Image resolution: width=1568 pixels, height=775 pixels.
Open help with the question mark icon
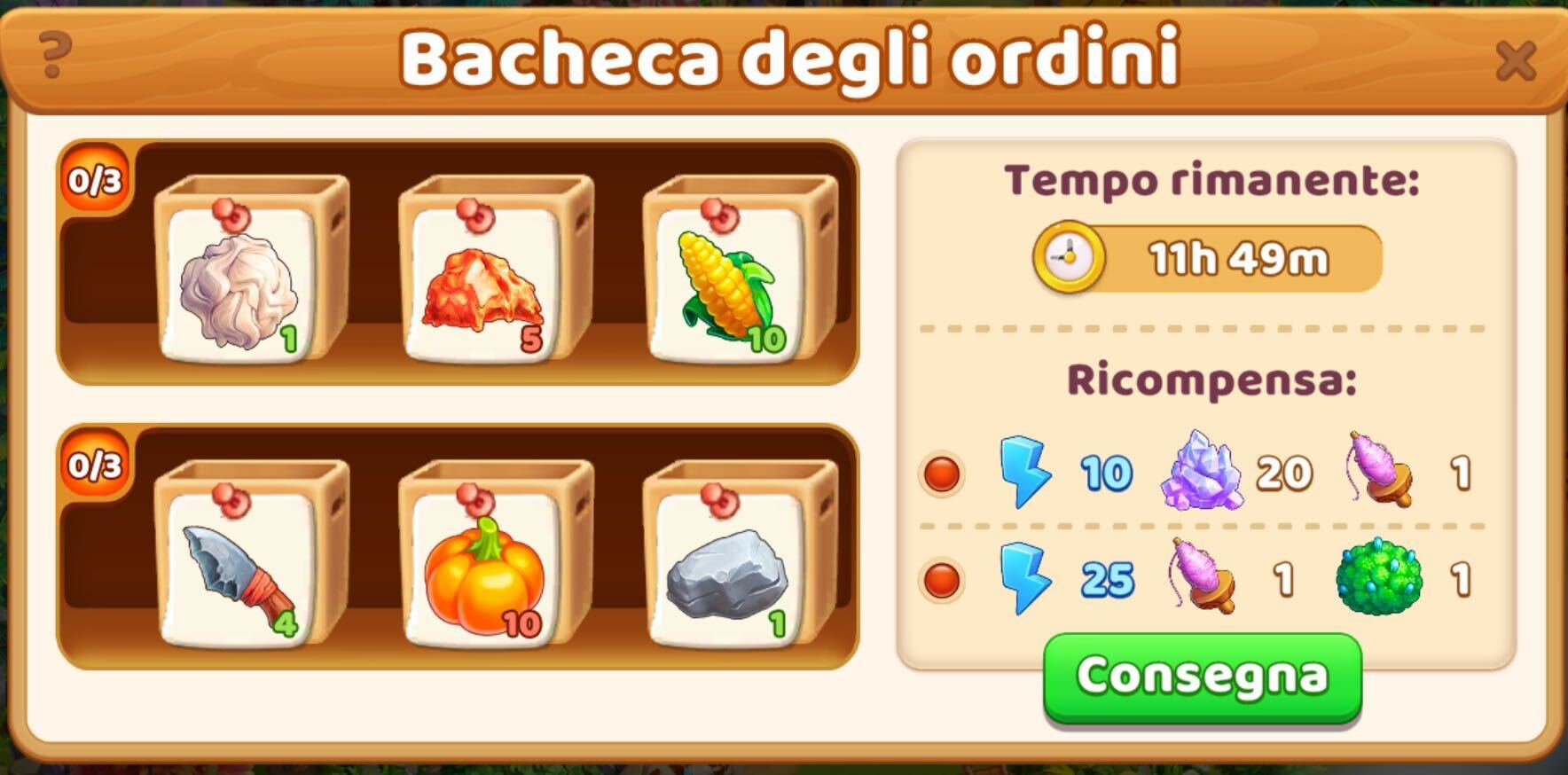click(x=53, y=55)
